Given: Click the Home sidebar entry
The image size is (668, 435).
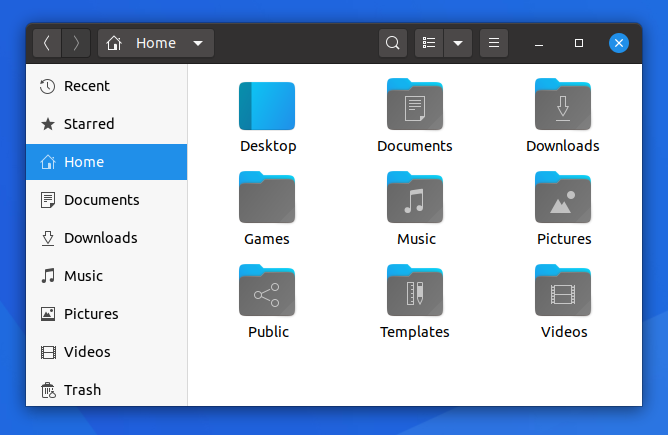Looking at the screenshot, I should click(x=84, y=162).
